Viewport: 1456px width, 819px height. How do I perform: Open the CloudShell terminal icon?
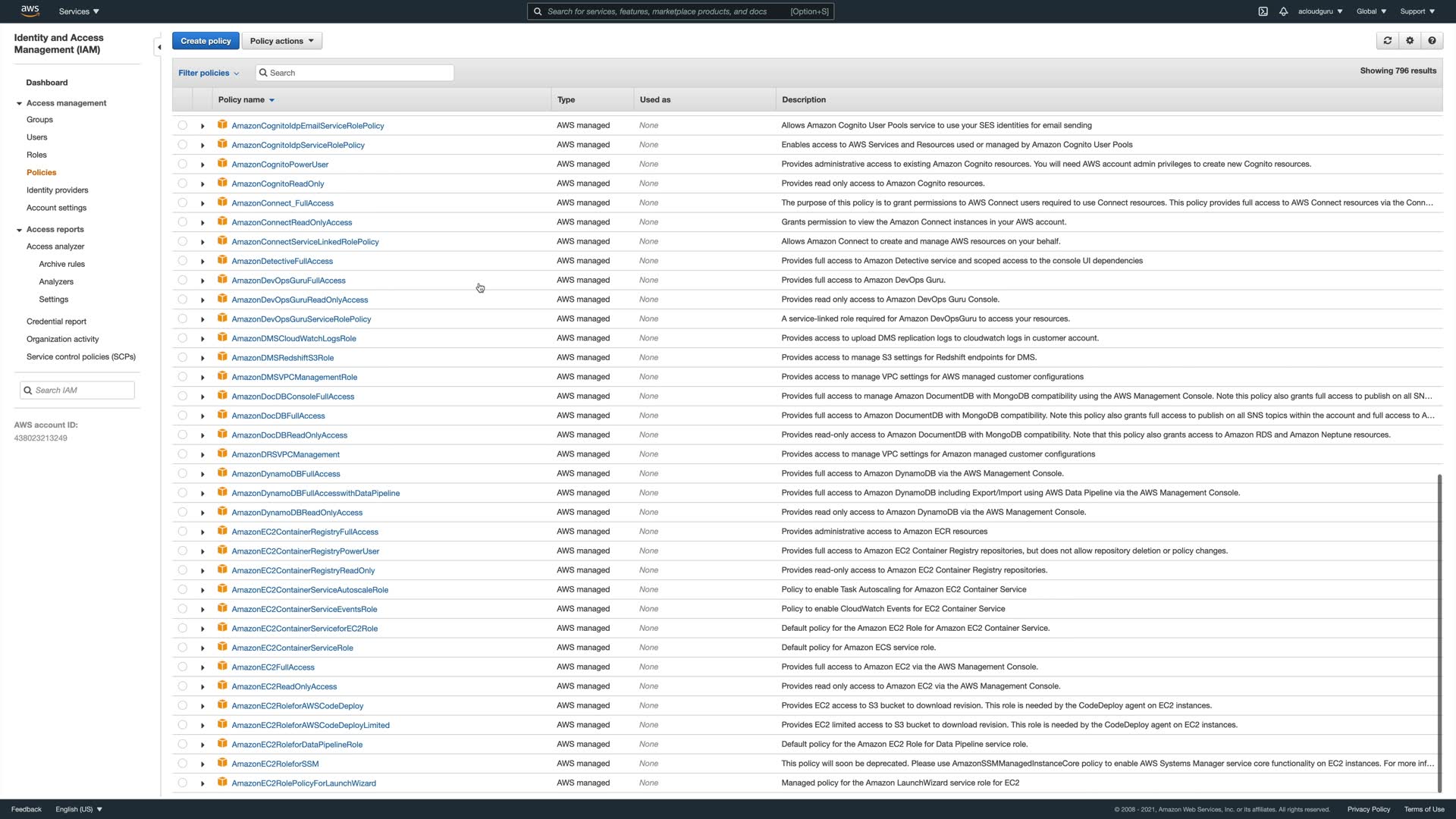click(x=1263, y=11)
